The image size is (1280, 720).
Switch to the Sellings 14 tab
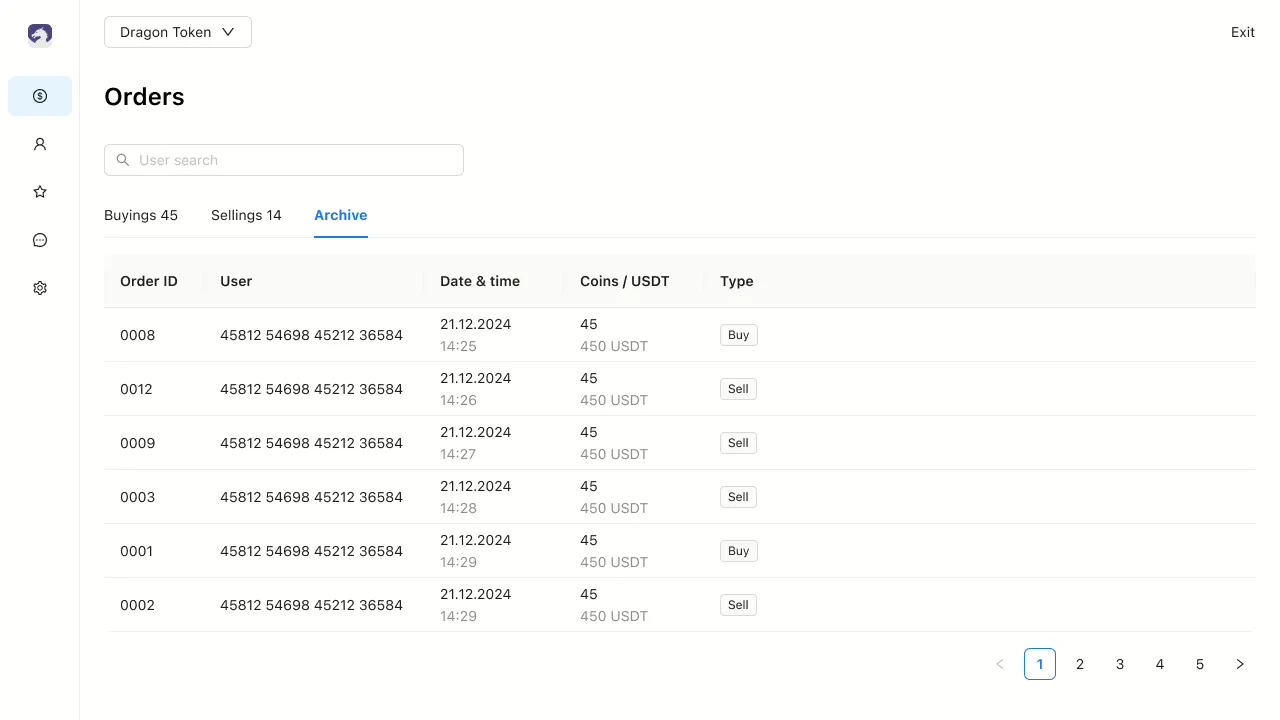tap(246, 215)
